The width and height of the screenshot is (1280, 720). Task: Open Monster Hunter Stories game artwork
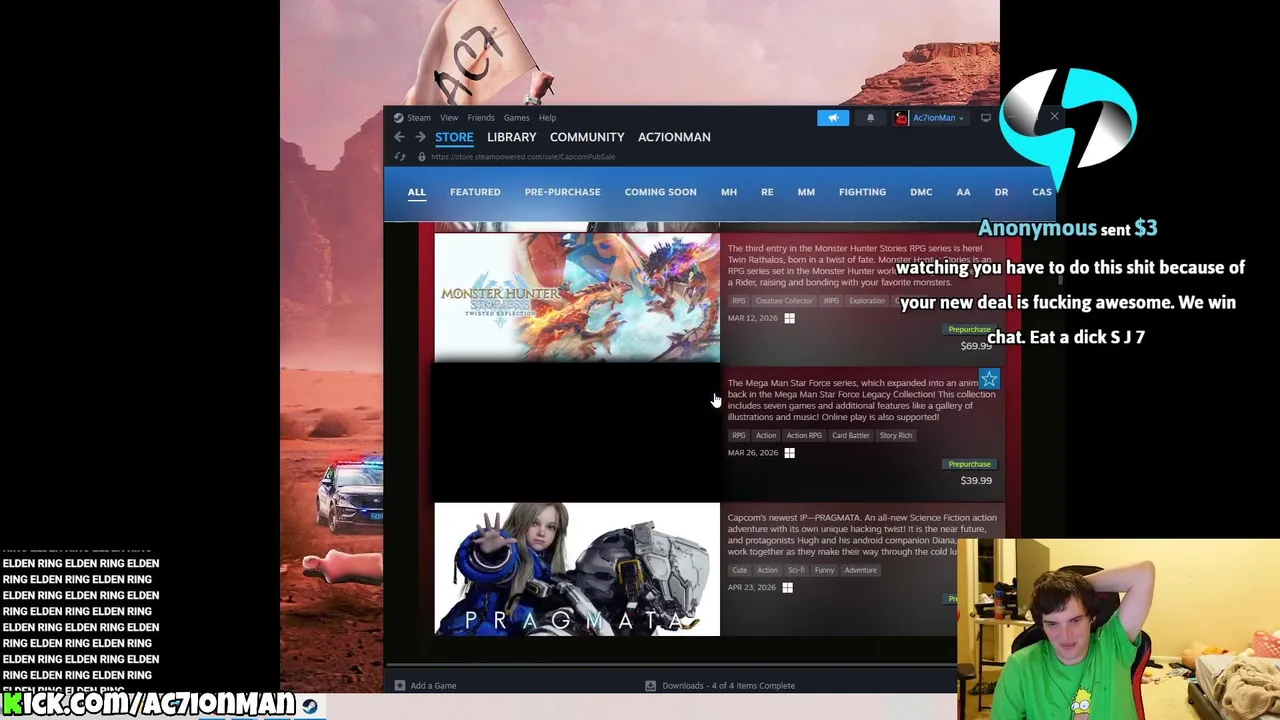(x=577, y=298)
